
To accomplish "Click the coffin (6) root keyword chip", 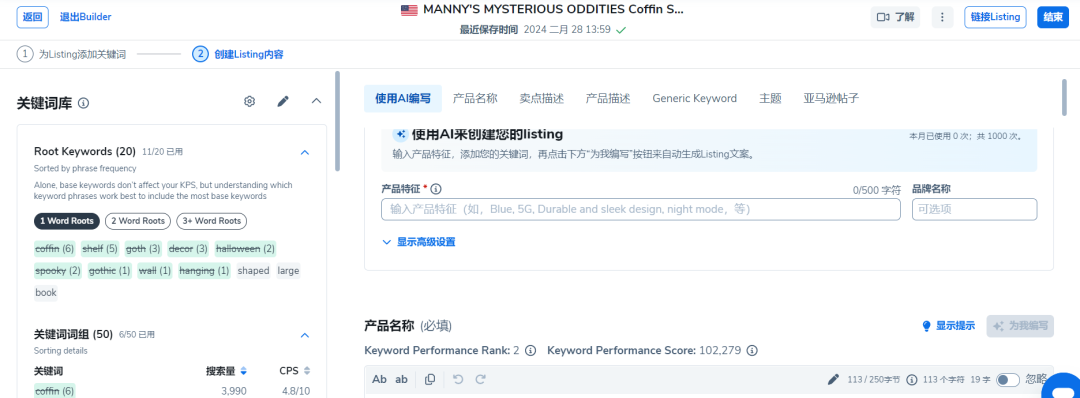I will pyautogui.click(x=54, y=248).
